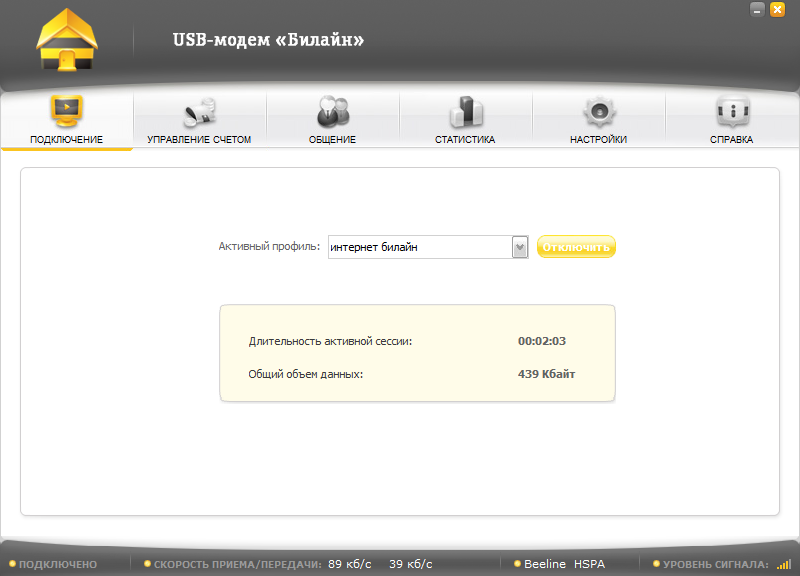
Task: Minimize the USB-modem window
Action: click(x=758, y=9)
